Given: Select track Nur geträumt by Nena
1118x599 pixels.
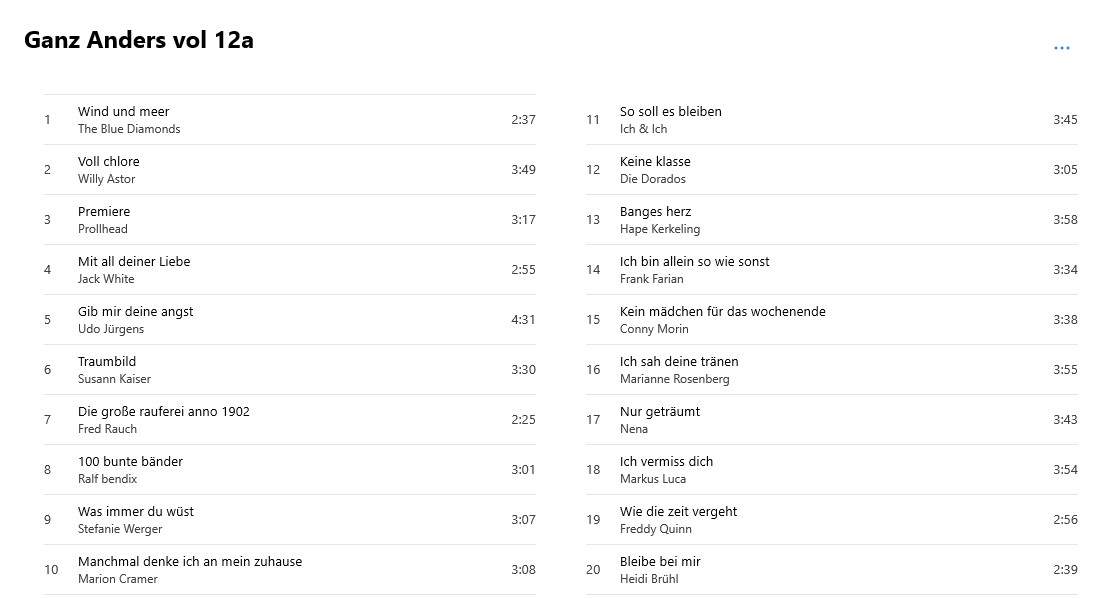Looking at the screenshot, I should [831, 419].
